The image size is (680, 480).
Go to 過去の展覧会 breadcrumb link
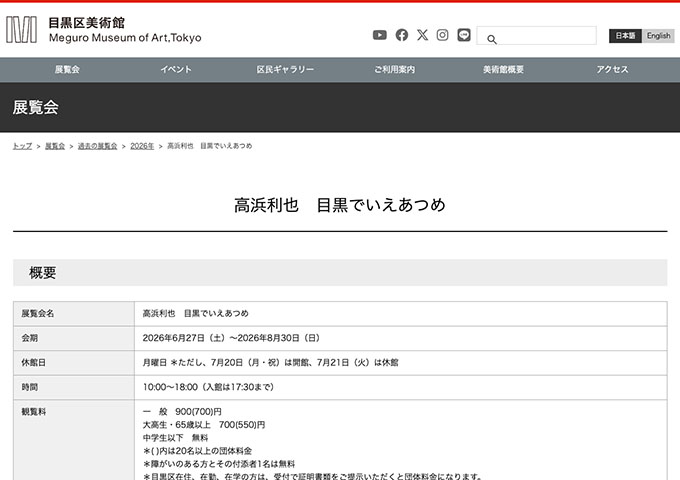pos(98,146)
